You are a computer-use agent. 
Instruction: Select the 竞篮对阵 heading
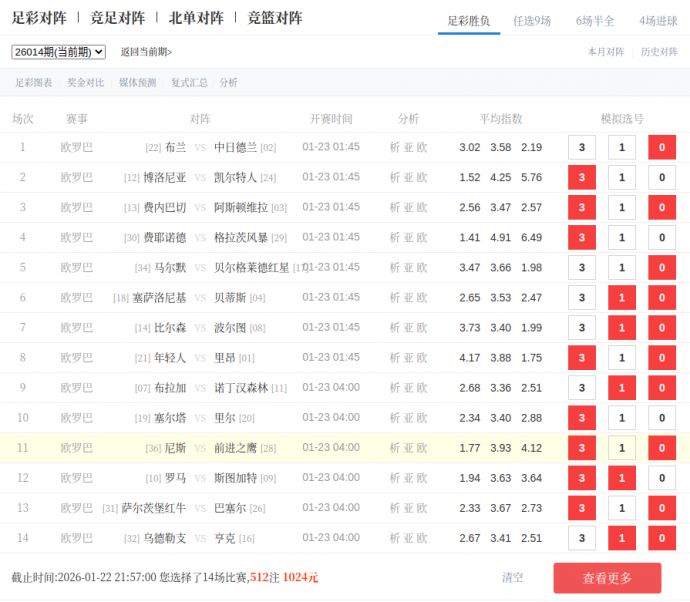pyautogui.click(x=275, y=18)
